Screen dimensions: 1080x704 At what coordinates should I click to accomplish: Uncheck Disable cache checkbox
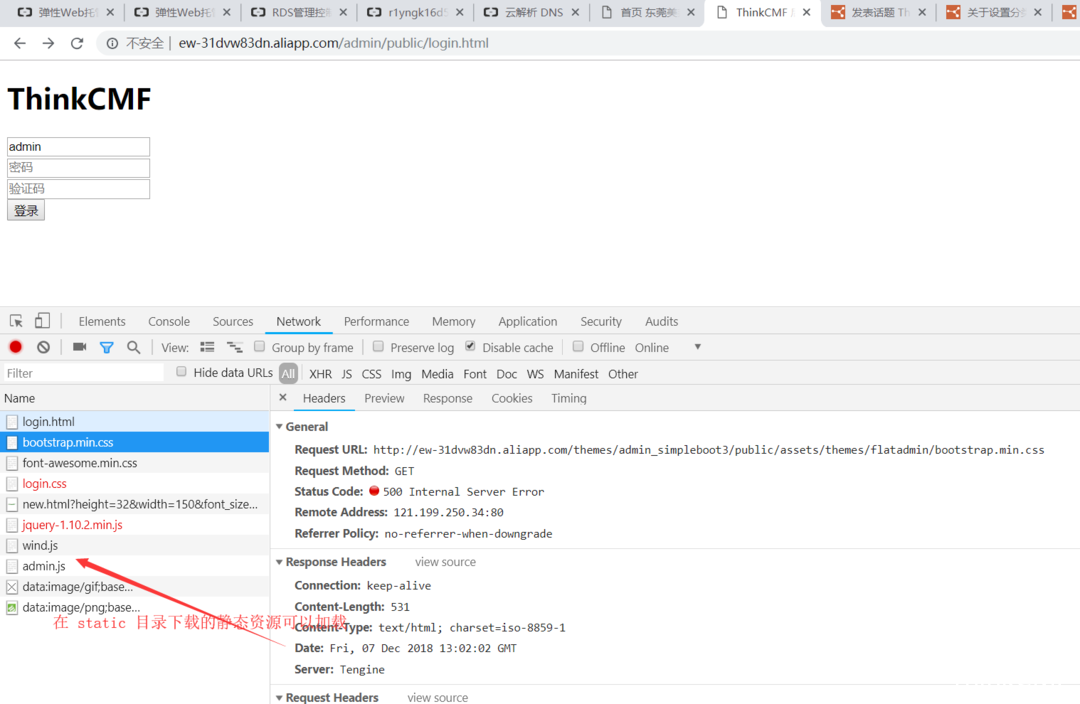pos(470,346)
